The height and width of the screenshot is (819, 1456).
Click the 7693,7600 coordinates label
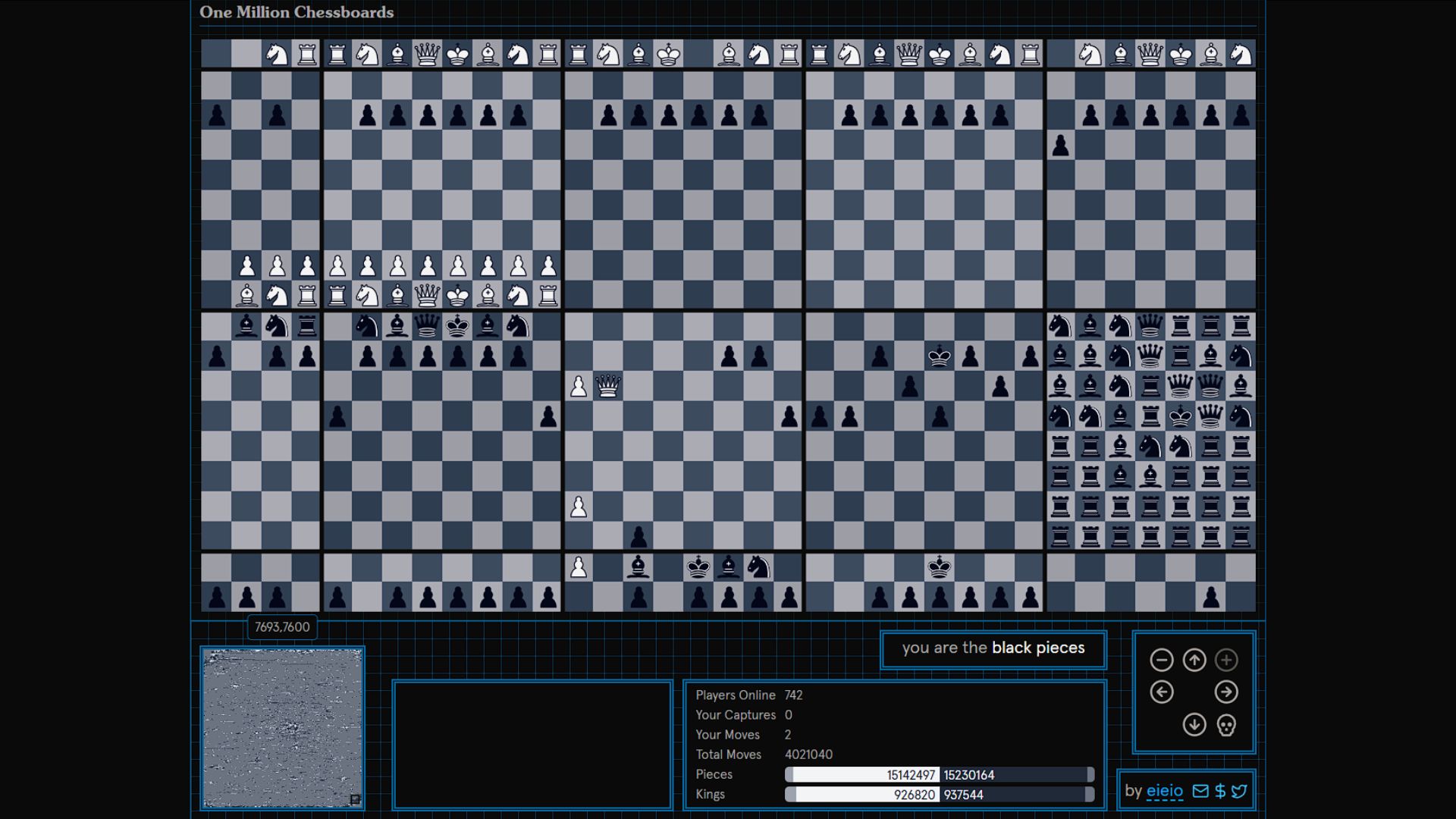click(x=282, y=627)
